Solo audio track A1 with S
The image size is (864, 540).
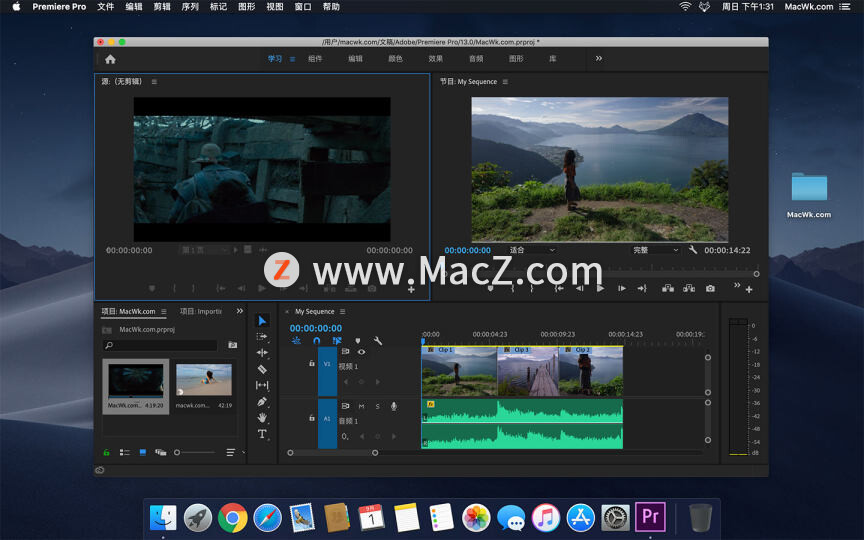377,406
